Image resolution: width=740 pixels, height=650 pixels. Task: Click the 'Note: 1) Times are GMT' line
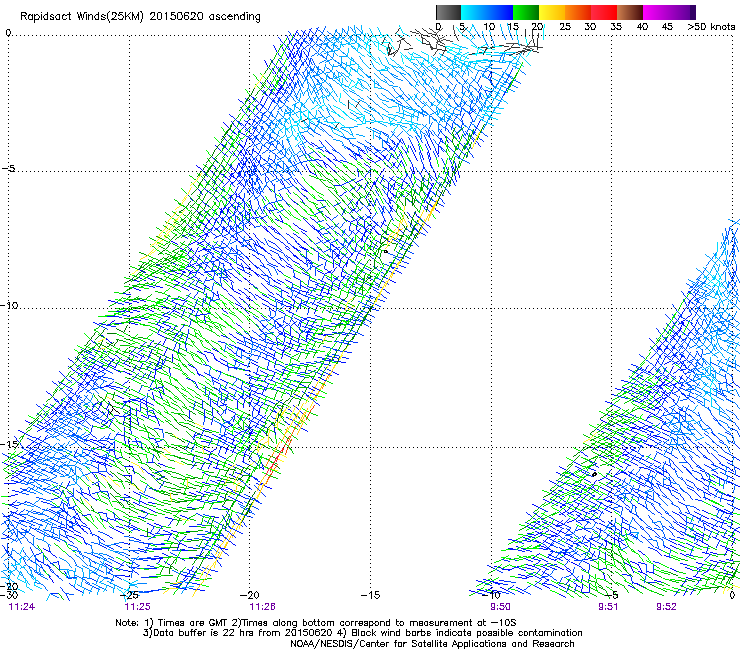[x=316, y=623]
